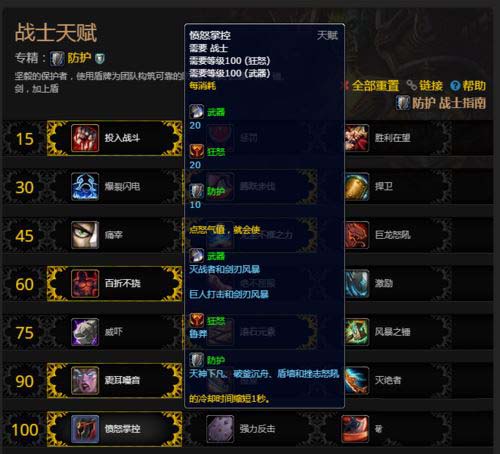This screenshot has height=454, width=500.
Task: Choose the 巨龙怒吼 talent icon
Action: [357, 235]
